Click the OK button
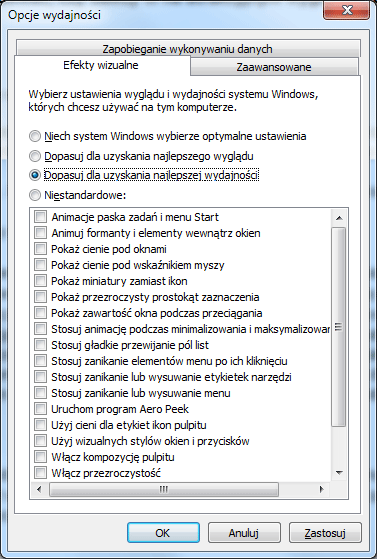Image resolution: width=377 pixels, height=559 pixels. coord(163,533)
